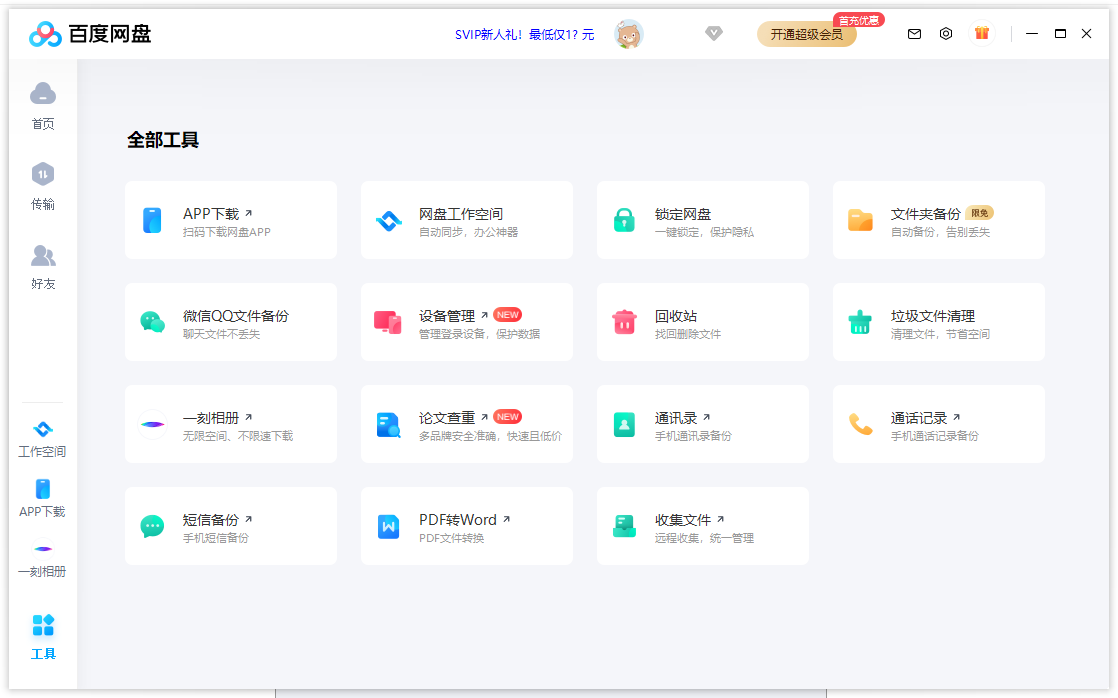Click the 论文查重 document icon
This screenshot has height=698, width=1118.
(x=388, y=425)
